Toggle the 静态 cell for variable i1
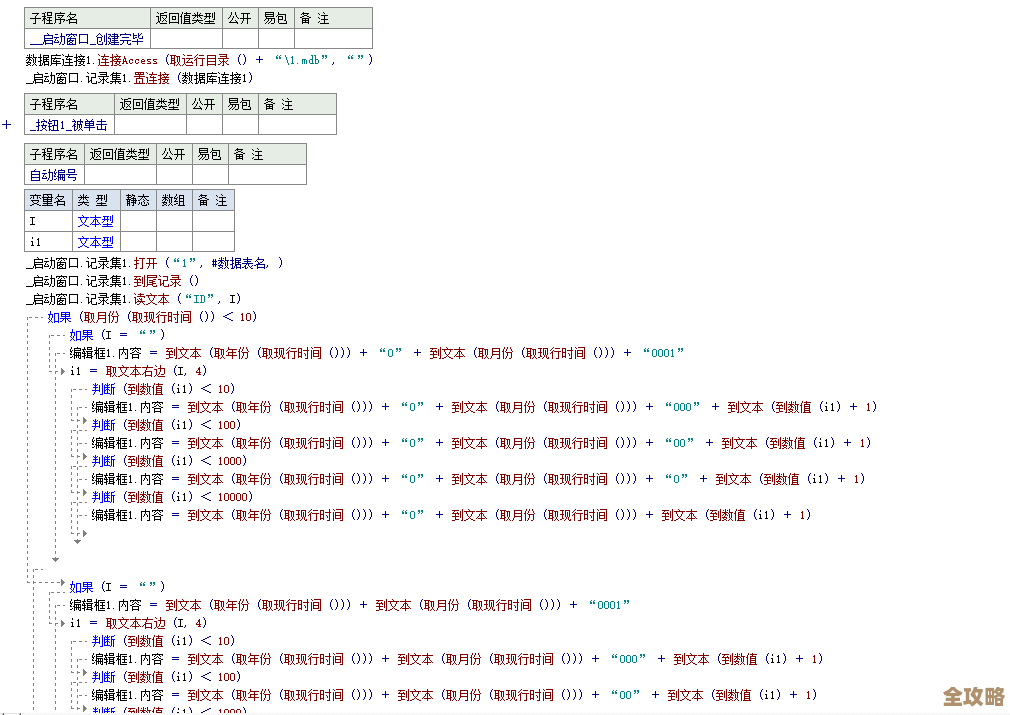1010x715 pixels. pos(138,242)
